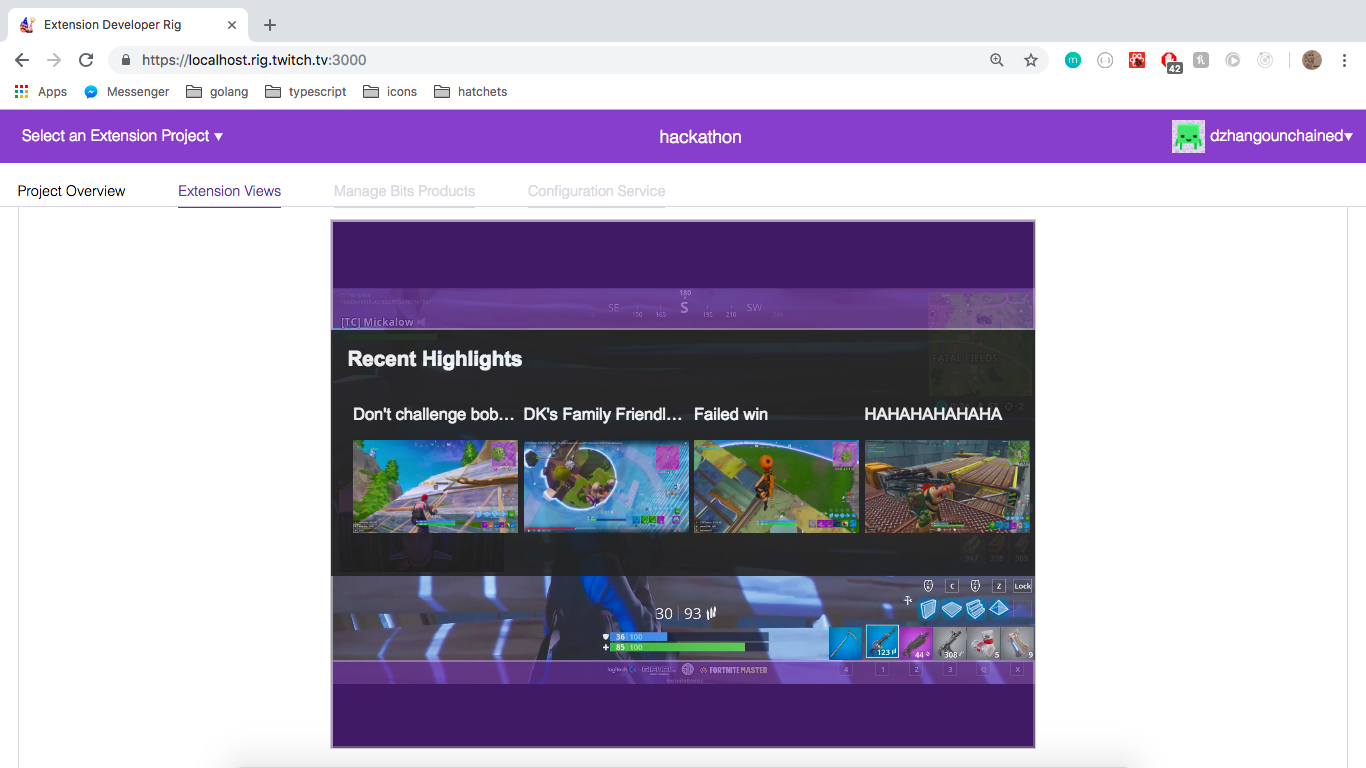Click the purple weapon slot showing 44
Viewport: 1366px width, 768px height.
point(916,643)
